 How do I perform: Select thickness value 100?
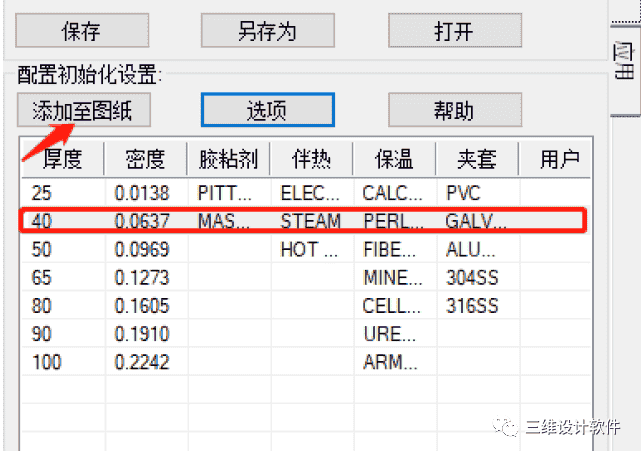pyautogui.click(x=47, y=362)
